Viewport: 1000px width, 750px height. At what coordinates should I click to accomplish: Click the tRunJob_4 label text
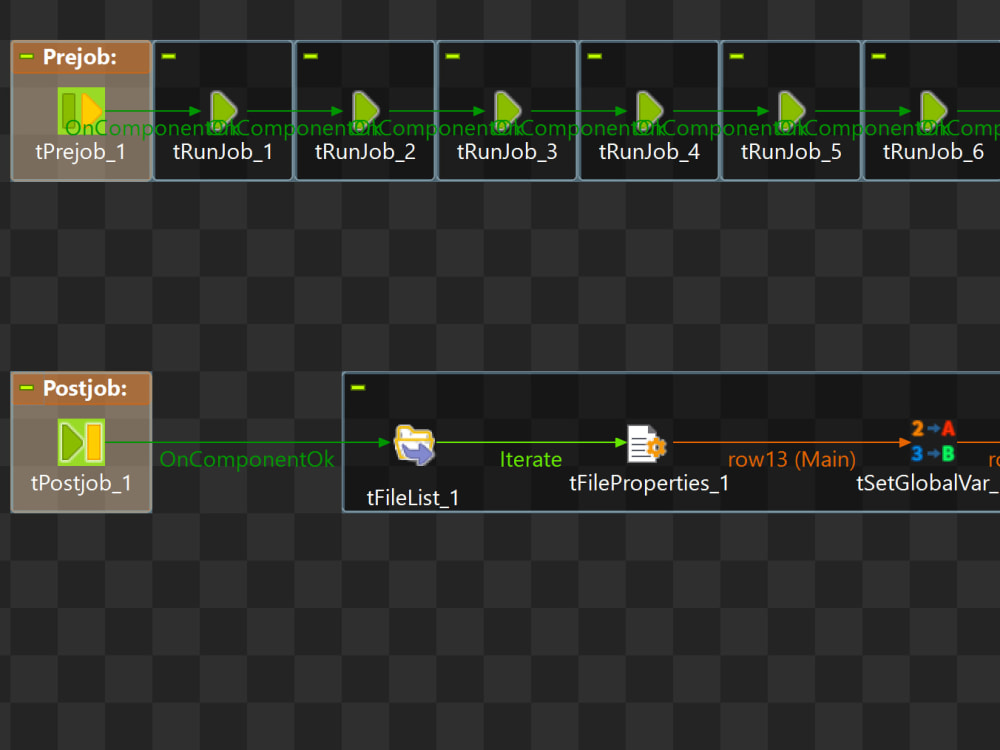649,152
